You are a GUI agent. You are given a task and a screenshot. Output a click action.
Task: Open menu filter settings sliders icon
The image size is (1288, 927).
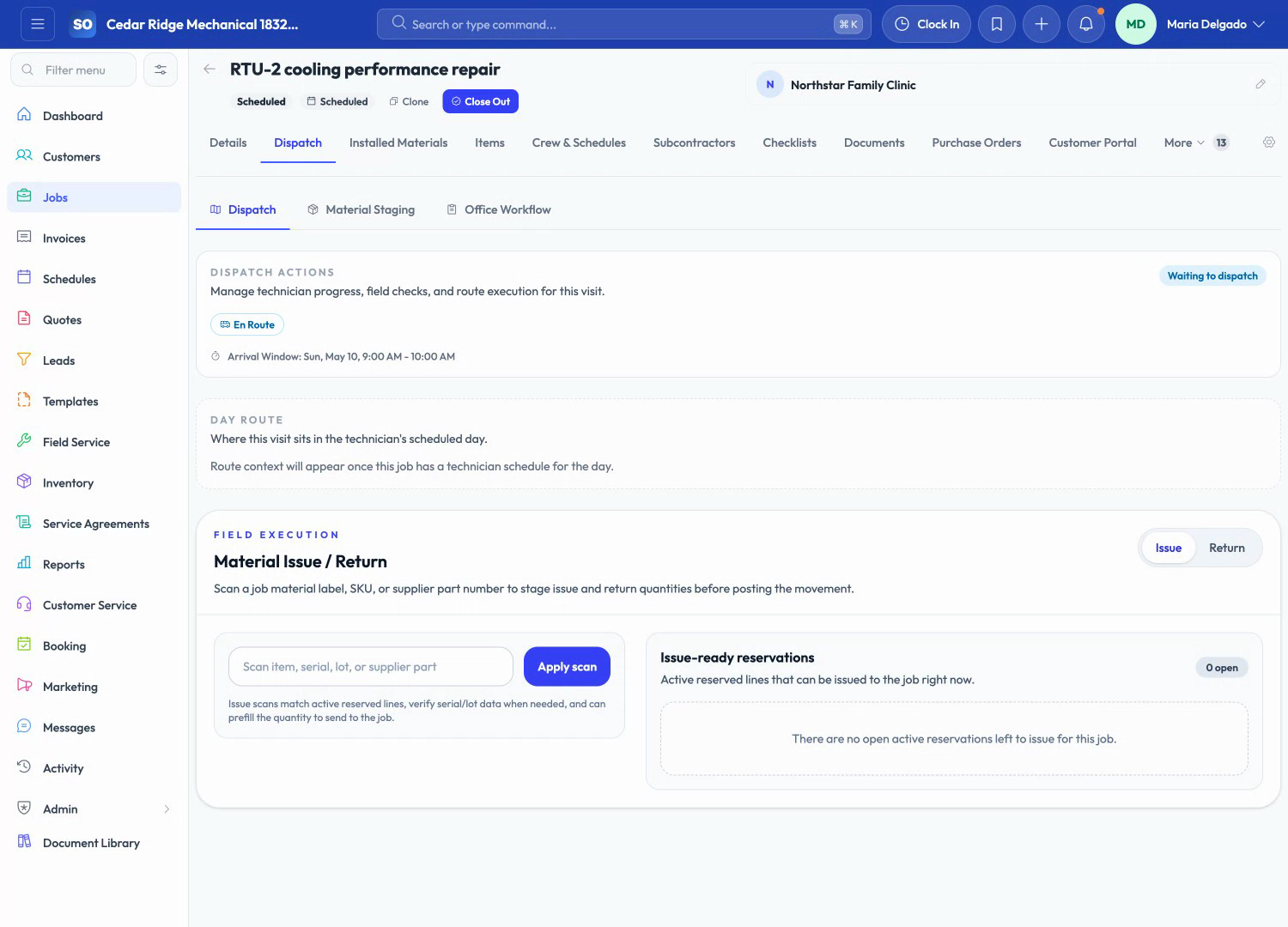coord(161,70)
